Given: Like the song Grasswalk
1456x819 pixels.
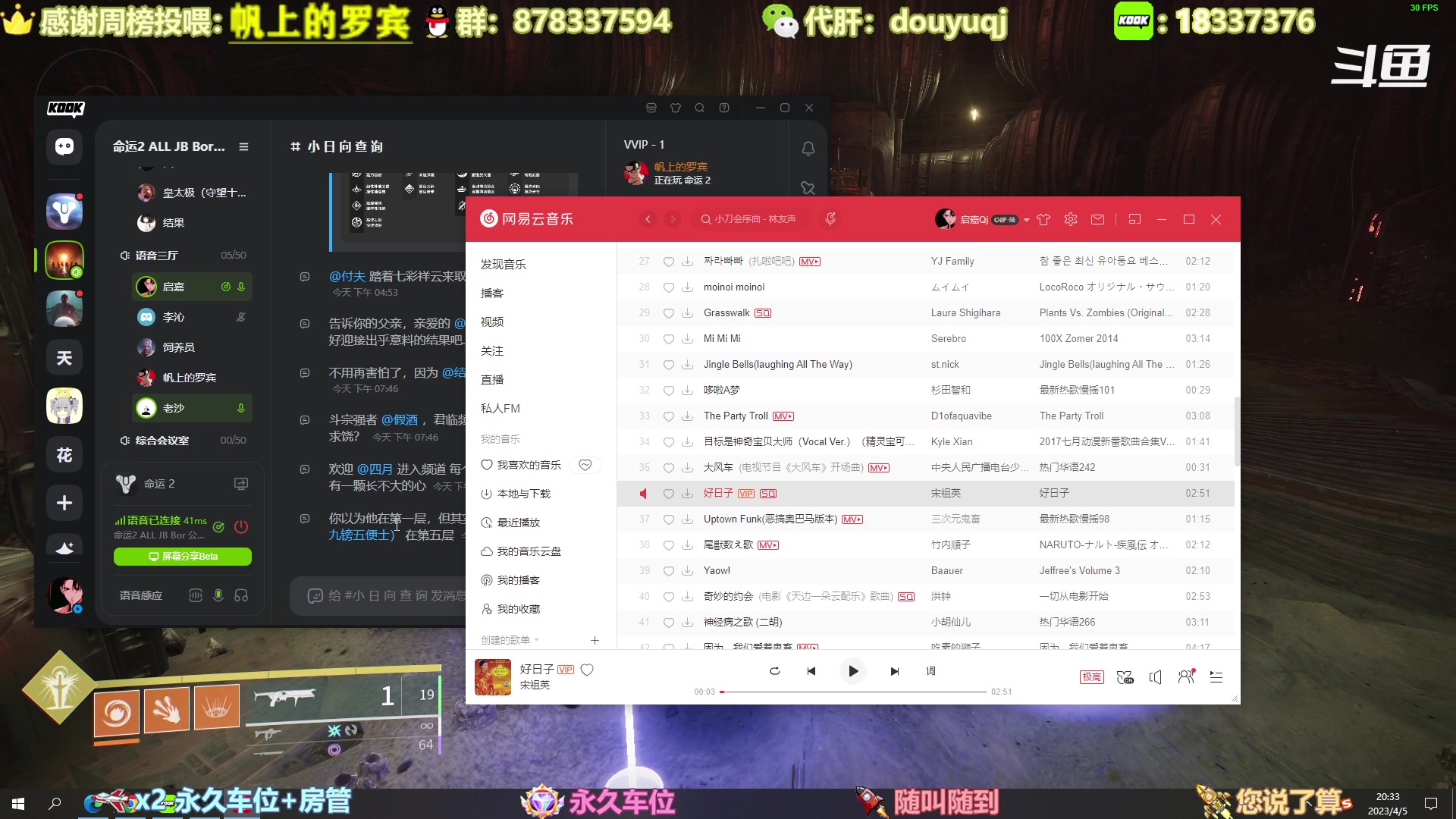Looking at the screenshot, I should coord(669,313).
